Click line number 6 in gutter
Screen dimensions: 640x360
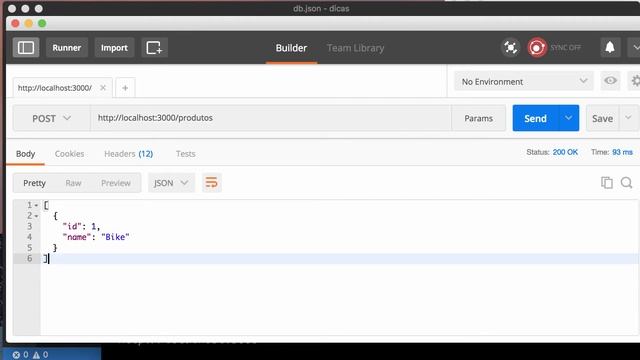click(x=29, y=258)
